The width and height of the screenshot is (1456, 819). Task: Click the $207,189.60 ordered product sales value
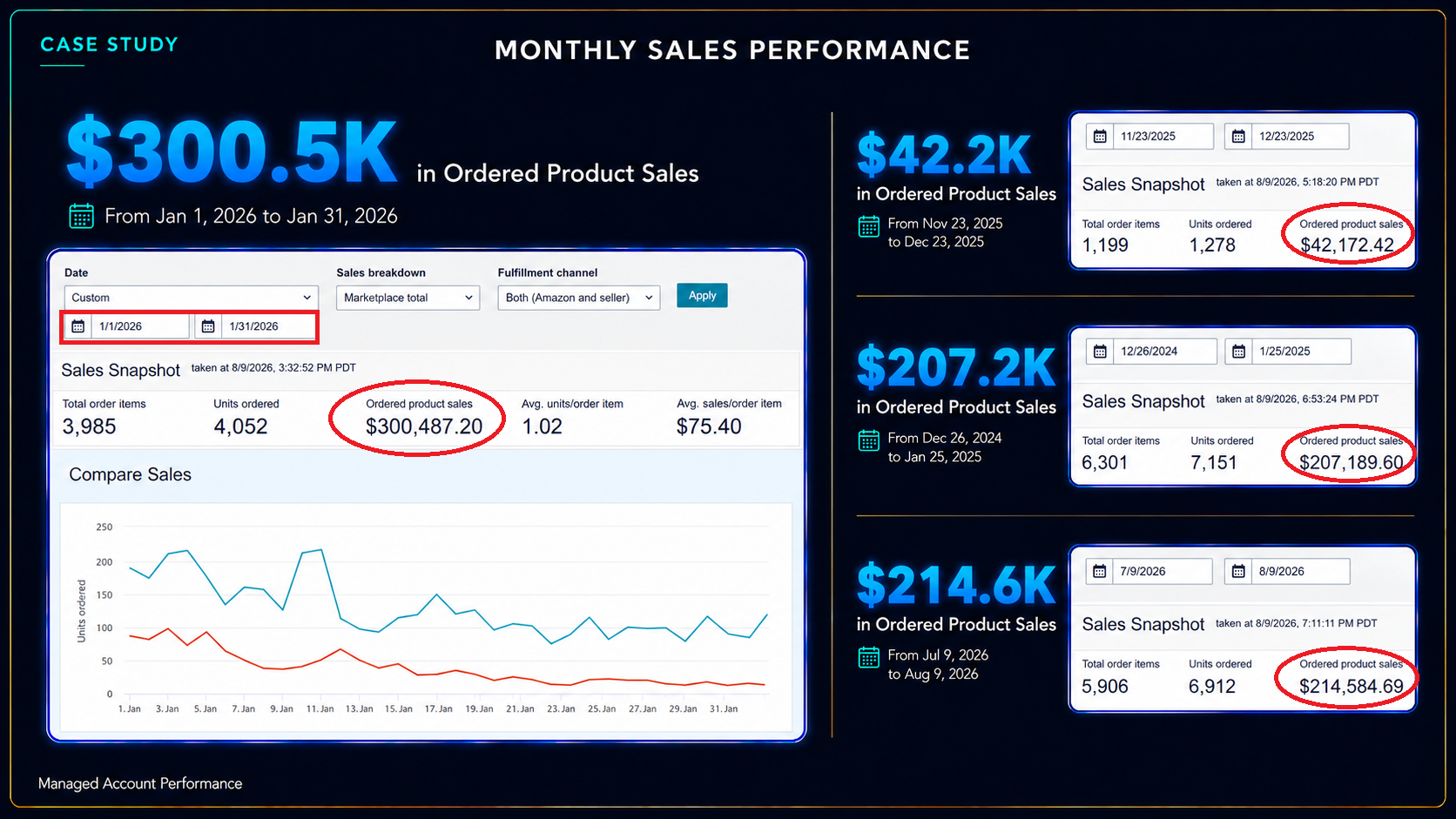click(x=1352, y=463)
